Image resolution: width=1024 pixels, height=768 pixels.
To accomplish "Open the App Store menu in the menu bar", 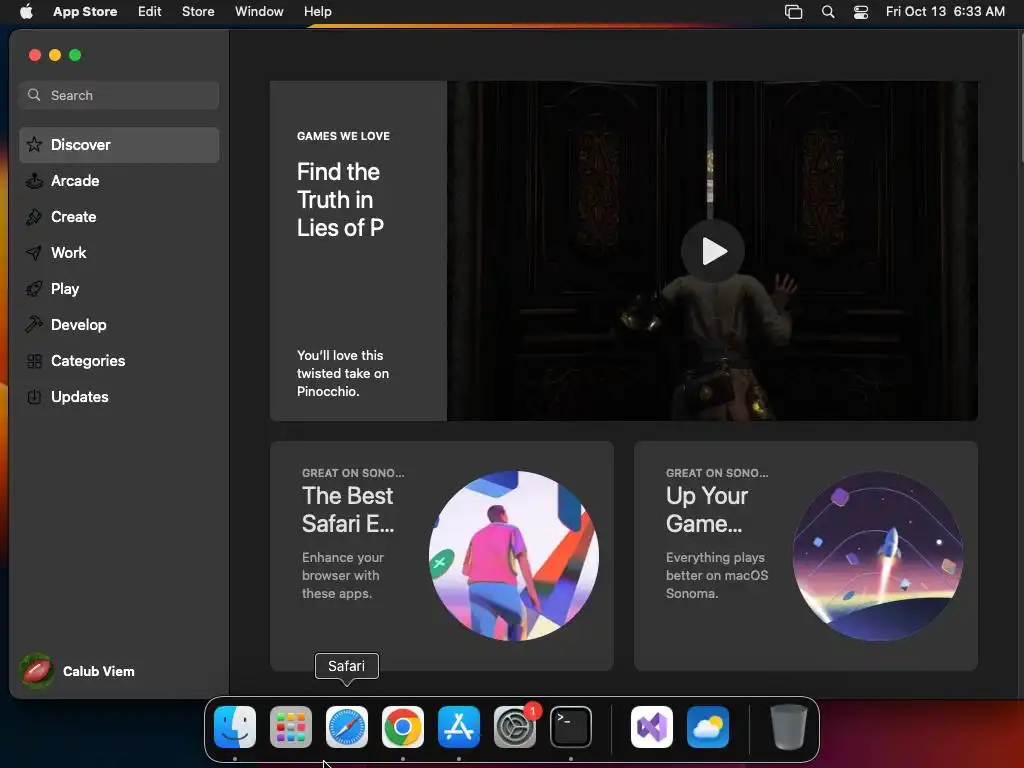I will coord(85,11).
